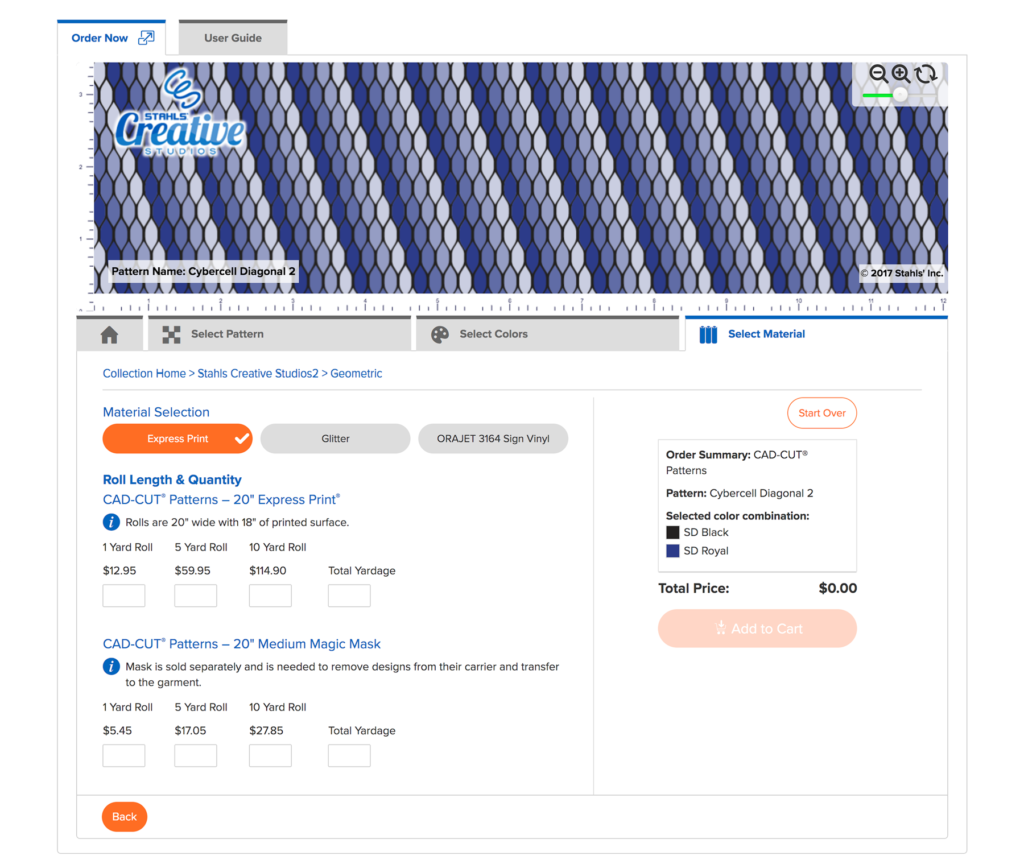Viewport: 1024px width, 860px height.
Task: Go to the home icon tab
Action: tap(109, 335)
